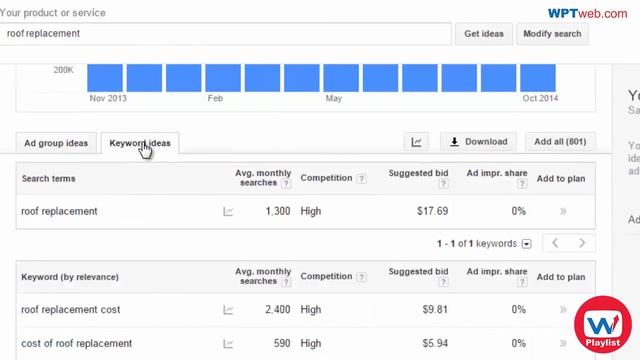This screenshot has height=360, width=640.
Task: Open the WPTweb.com logo link
Action: tap(587, 13)
